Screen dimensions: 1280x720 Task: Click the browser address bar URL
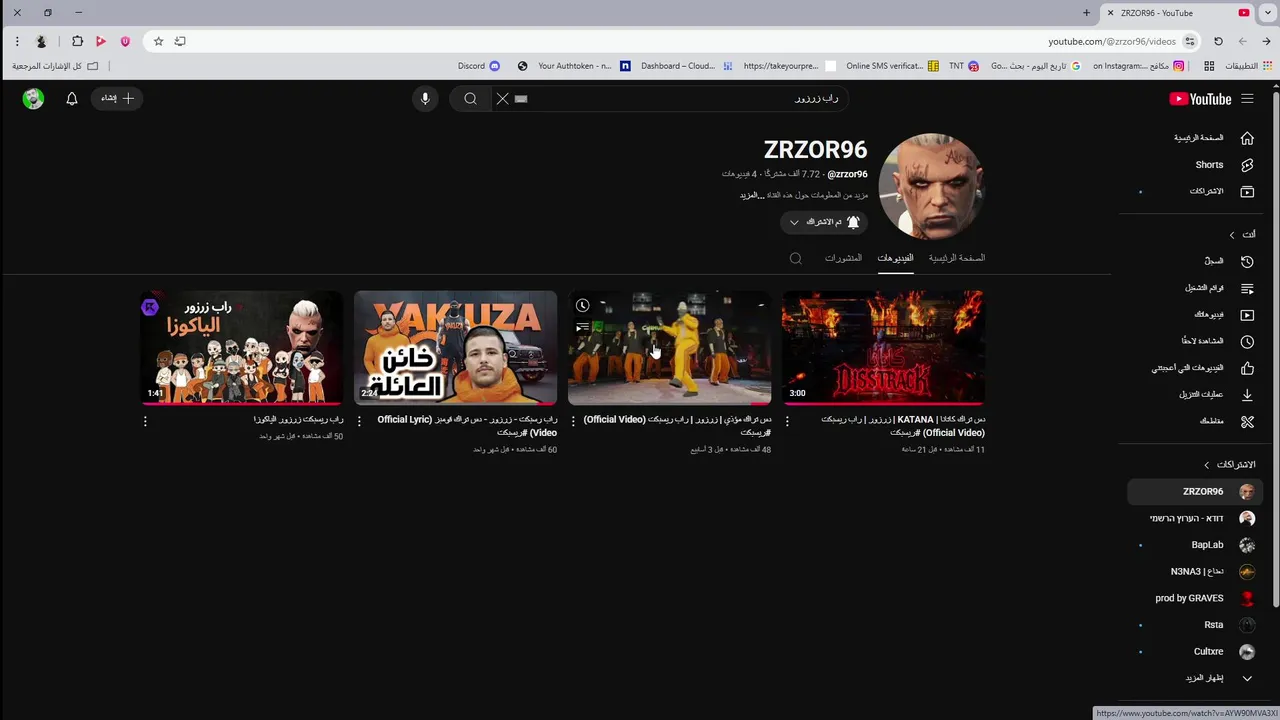(1111, 41)
